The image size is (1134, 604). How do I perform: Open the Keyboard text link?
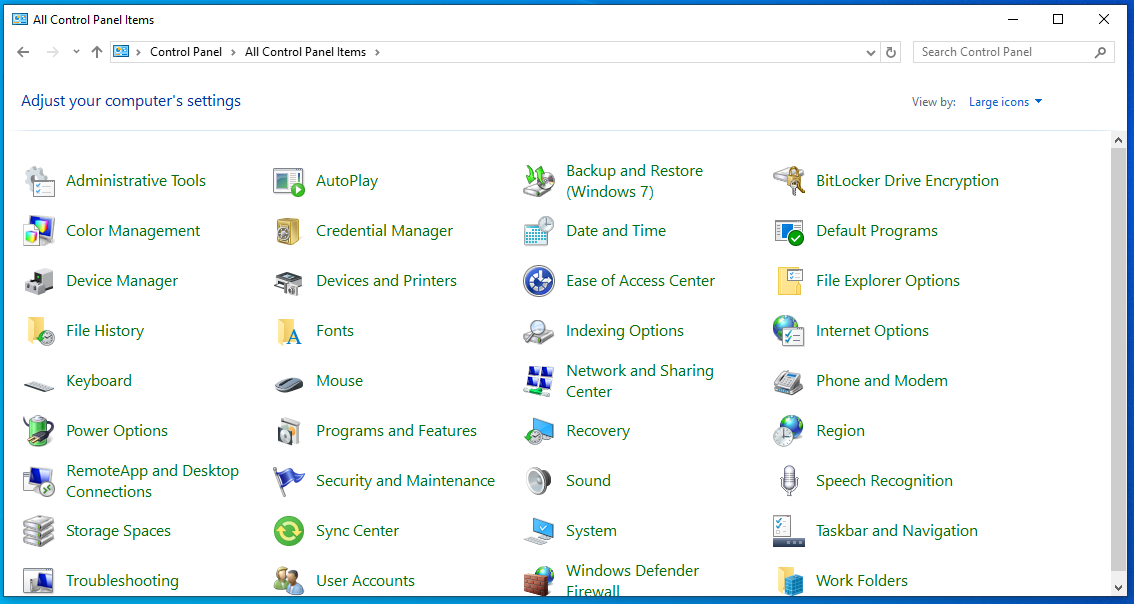click(x=99, y=381)
